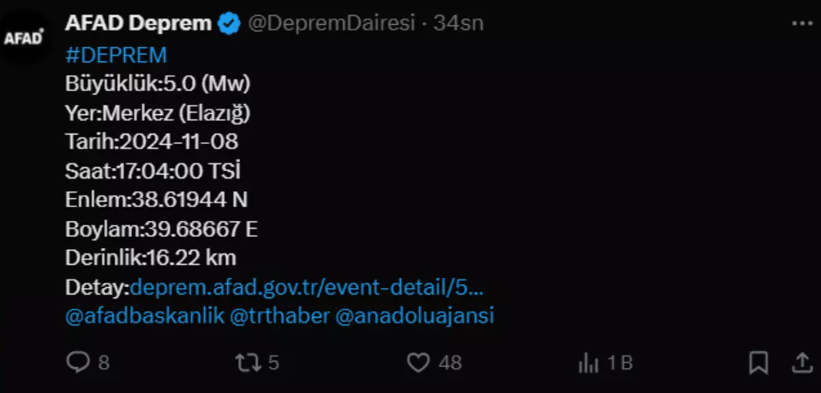The height and width of the screenshot is (393, 821).
Task: Open the #DEPREM hashtag
Action: (x=116, y=55)
